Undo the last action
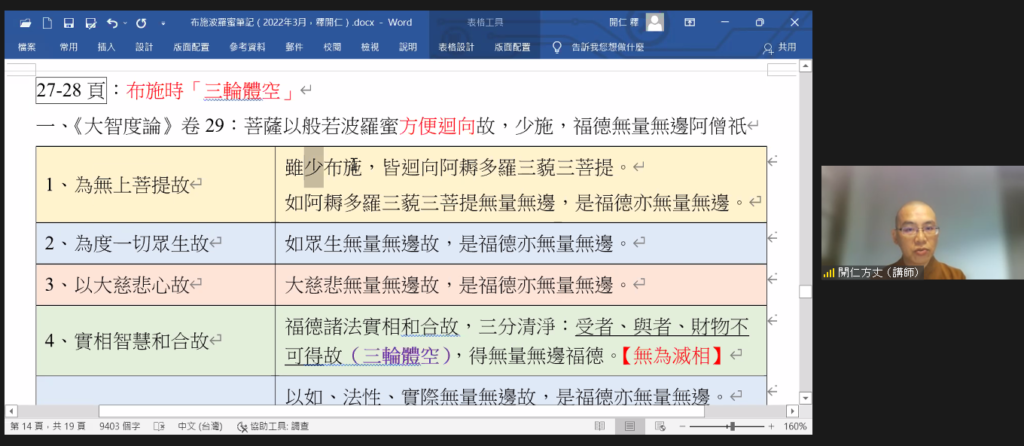 pyautogui.click(x=111, y=22)
